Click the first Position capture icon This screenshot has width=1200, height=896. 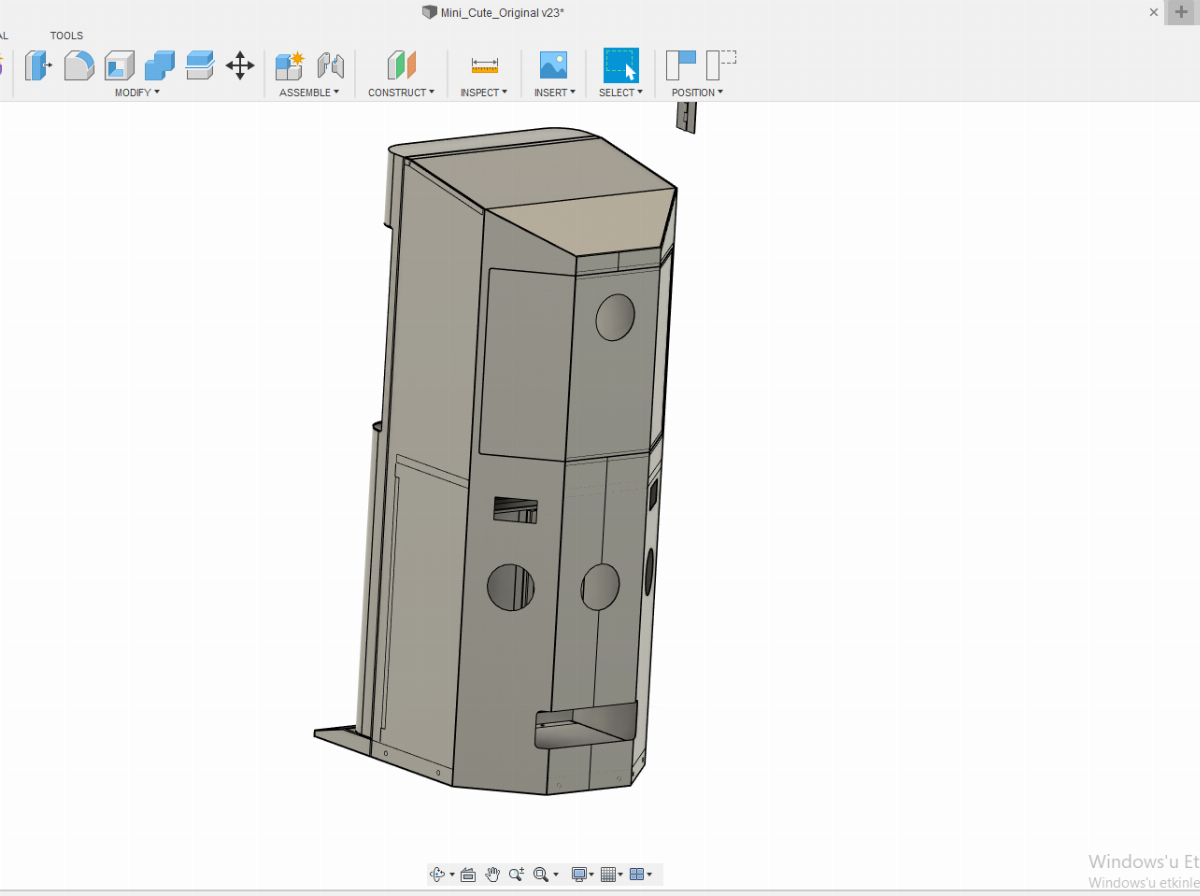pyautogui.click(x=681, y=65)
